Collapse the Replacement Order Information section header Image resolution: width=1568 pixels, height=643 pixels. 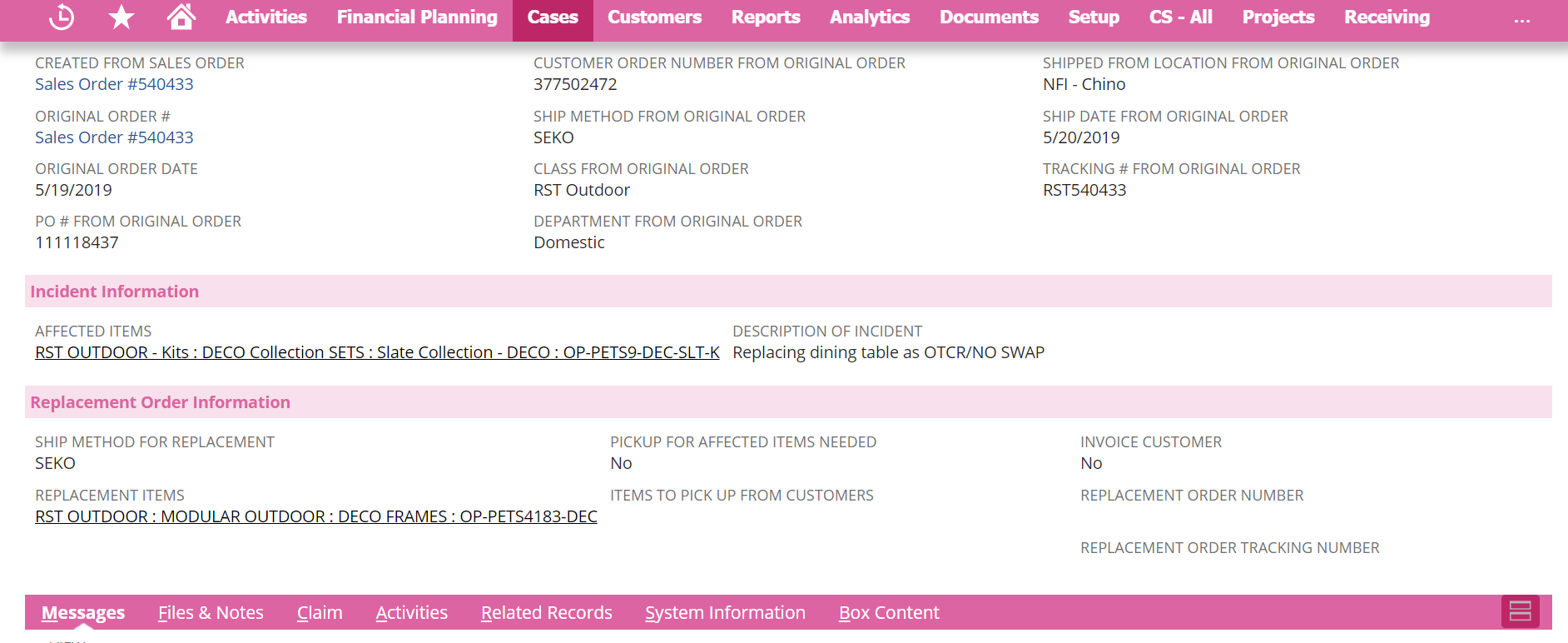(x=788, y=402)
